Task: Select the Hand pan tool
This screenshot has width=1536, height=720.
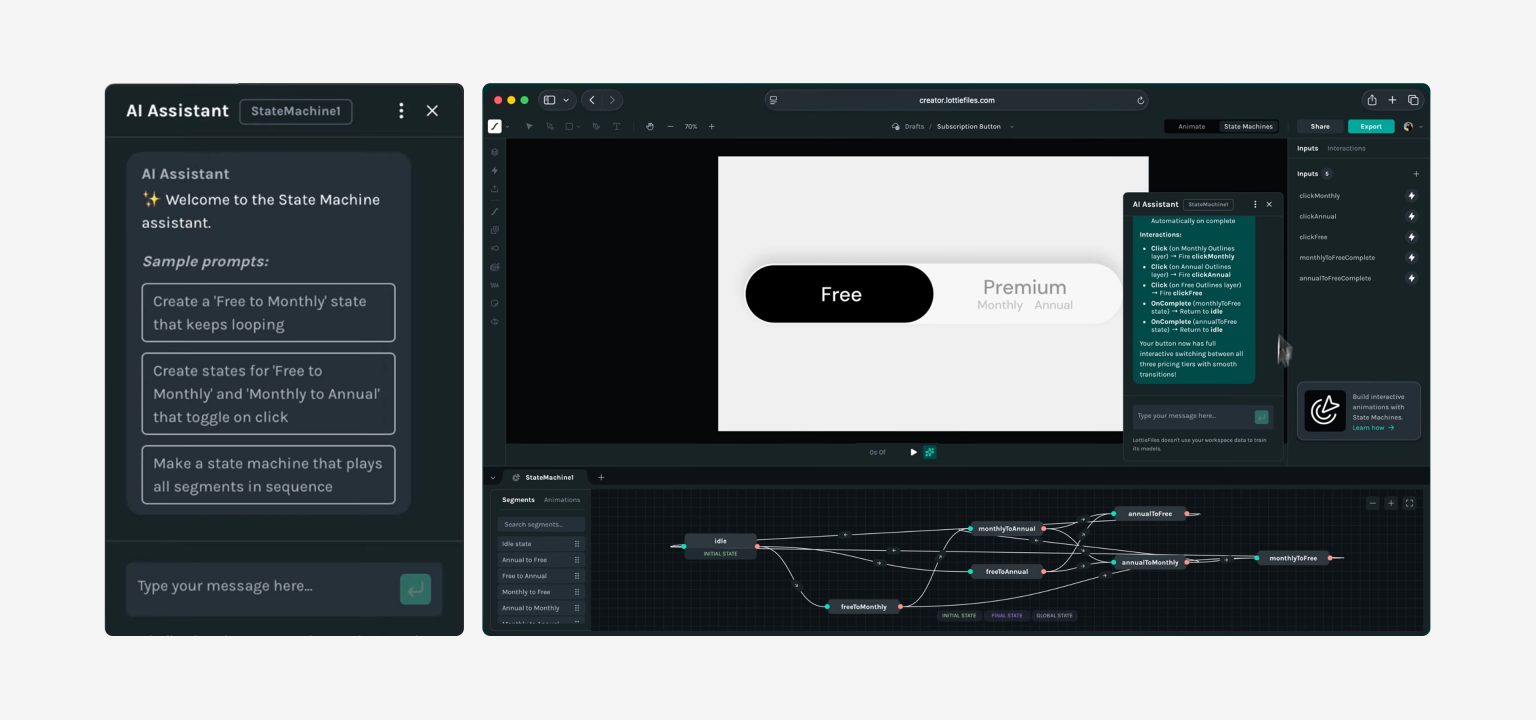Action: point(649,127)
